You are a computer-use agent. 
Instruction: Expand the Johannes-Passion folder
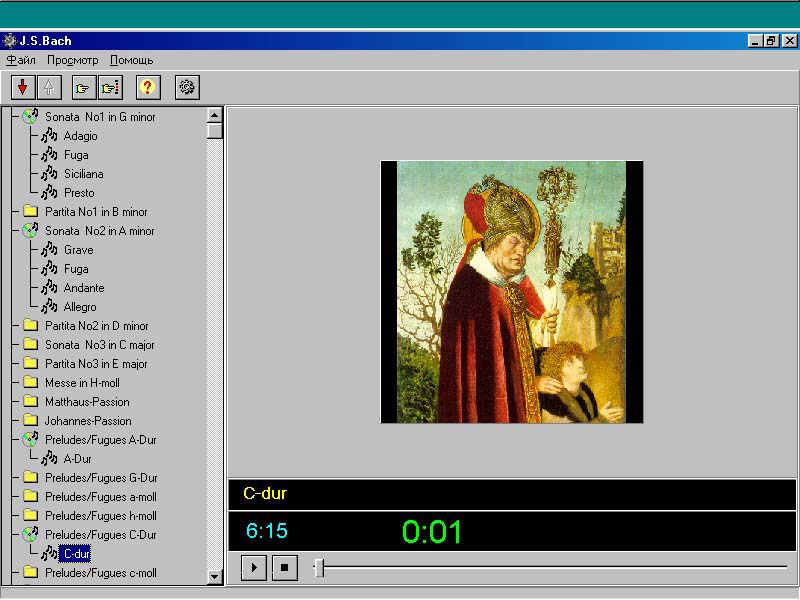coord(88,421)
